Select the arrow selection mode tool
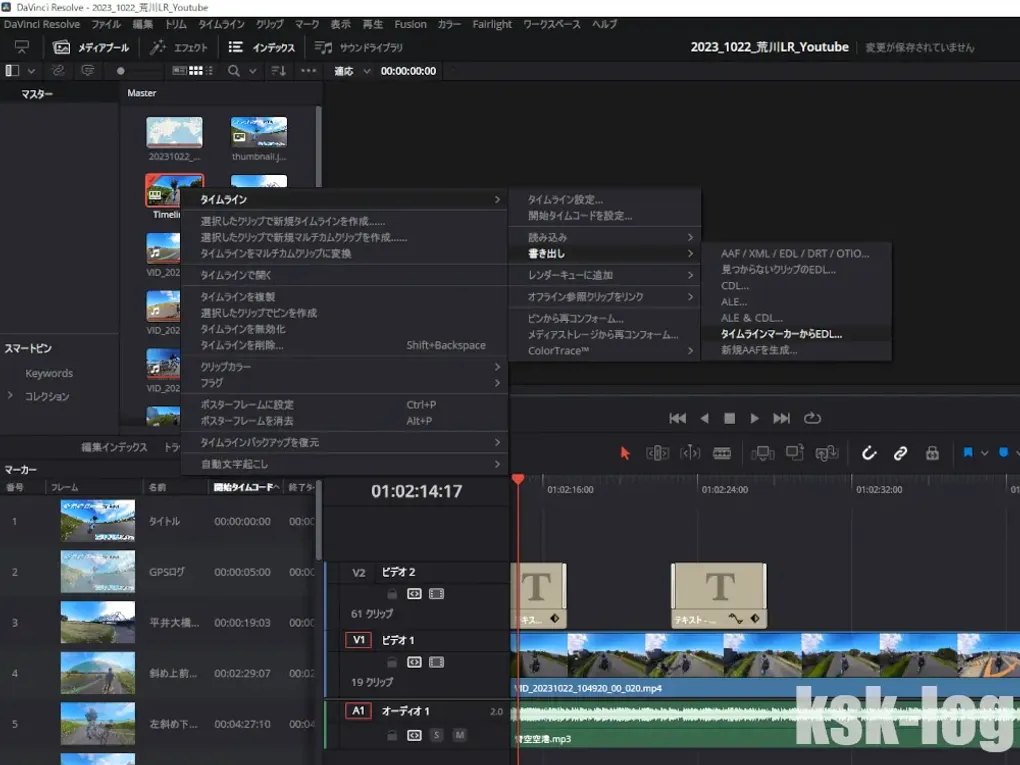 (625, 453)
